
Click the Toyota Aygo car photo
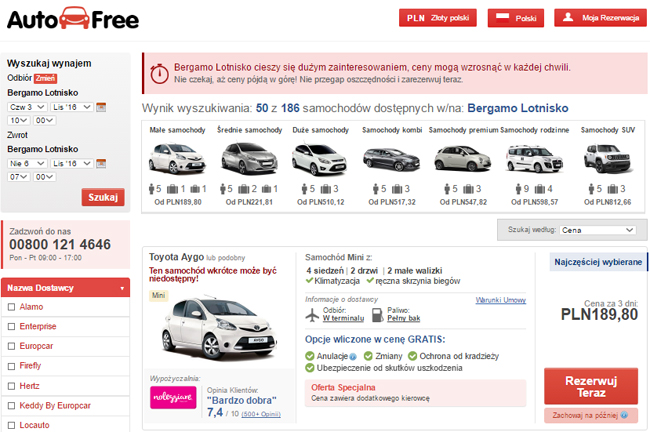(218, 328)
